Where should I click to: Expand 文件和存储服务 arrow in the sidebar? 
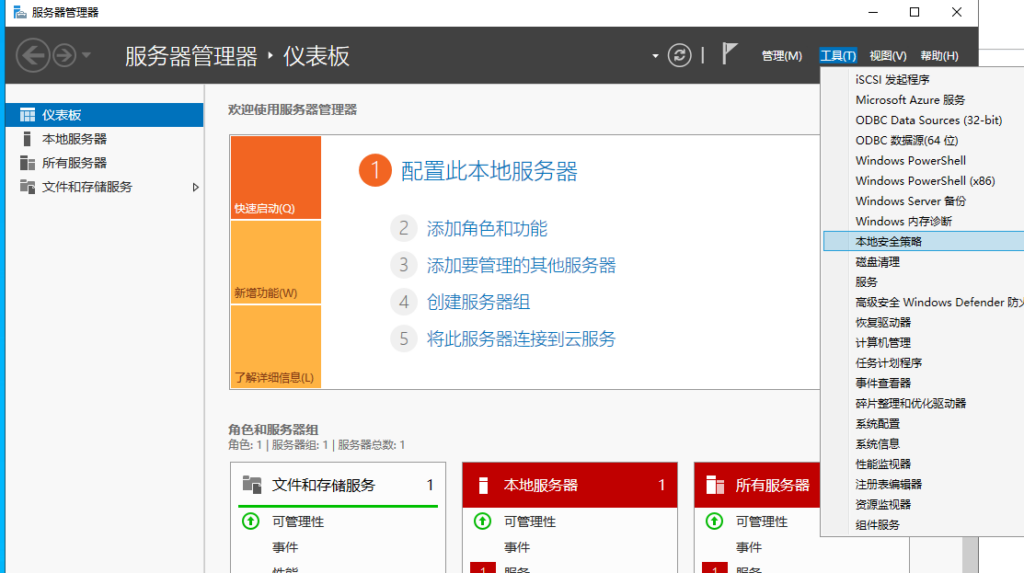[196, 187]
